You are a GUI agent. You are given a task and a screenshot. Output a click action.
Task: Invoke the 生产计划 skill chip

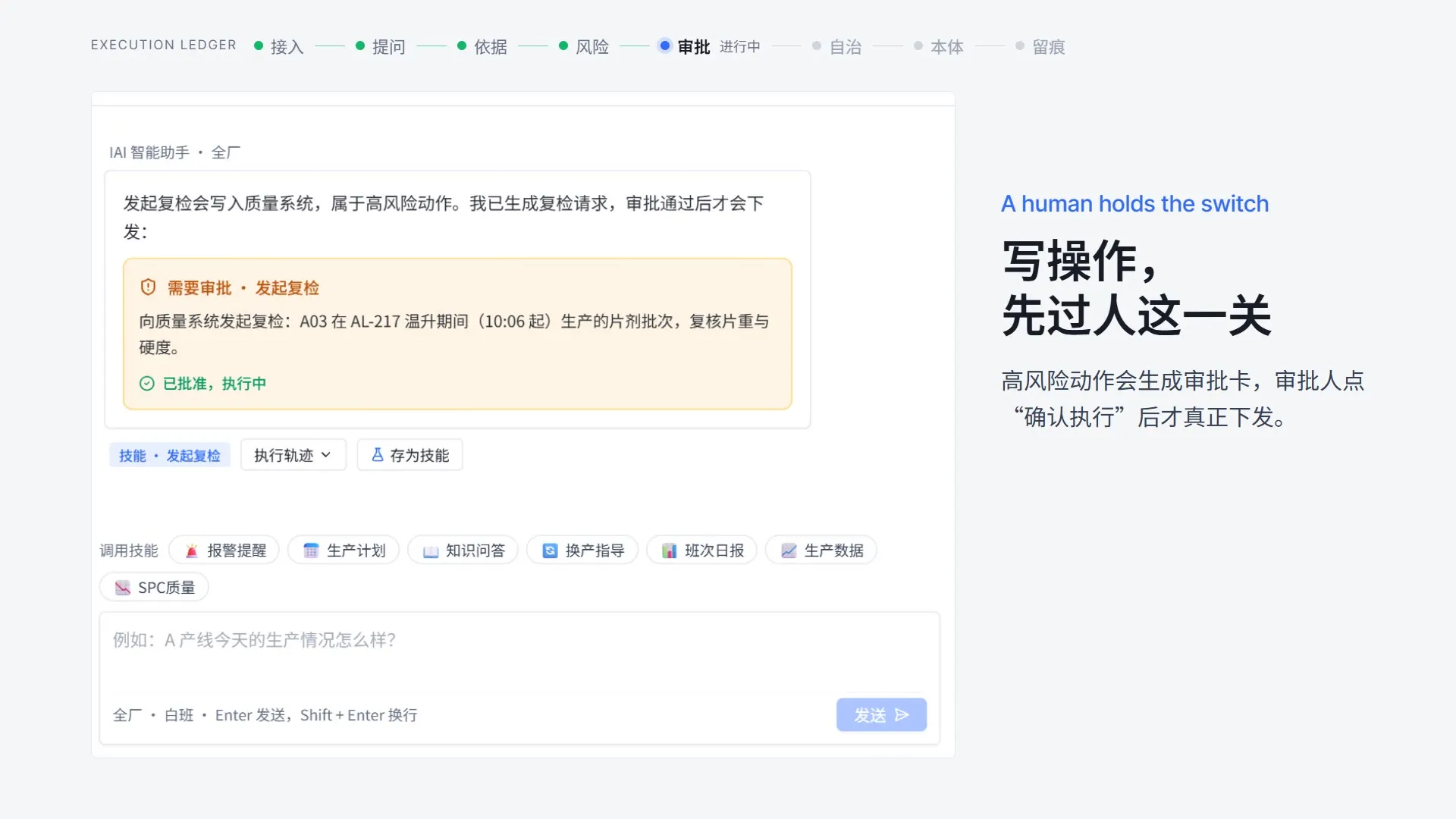pos(344,551)
